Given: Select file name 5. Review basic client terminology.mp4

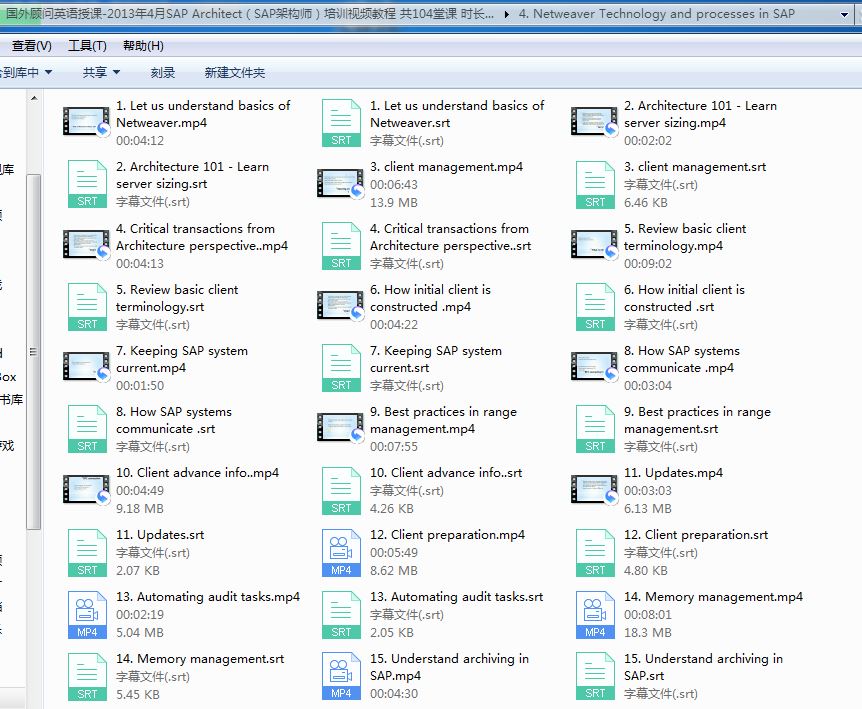Looking at the screenshot, I should (685, 237).
